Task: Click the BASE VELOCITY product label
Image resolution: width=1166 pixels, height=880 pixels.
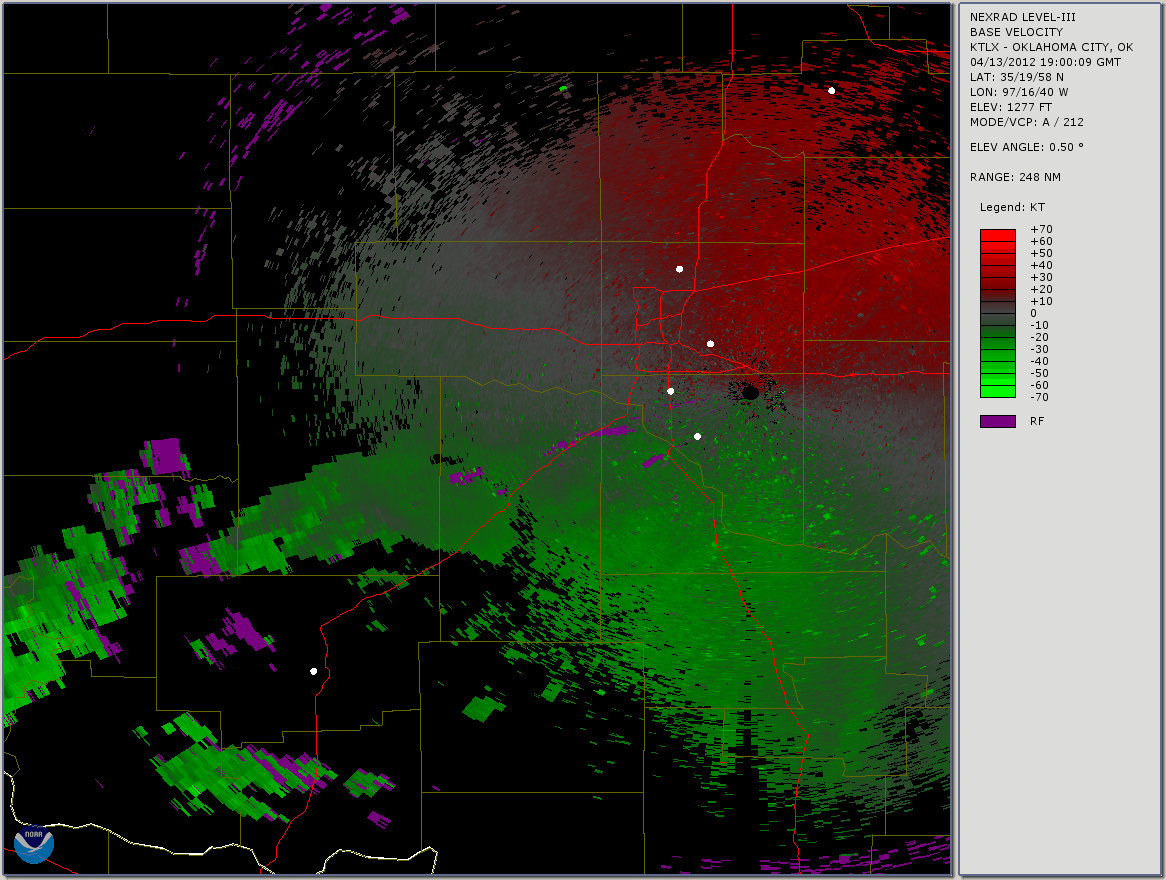Action: [1016, 32]
